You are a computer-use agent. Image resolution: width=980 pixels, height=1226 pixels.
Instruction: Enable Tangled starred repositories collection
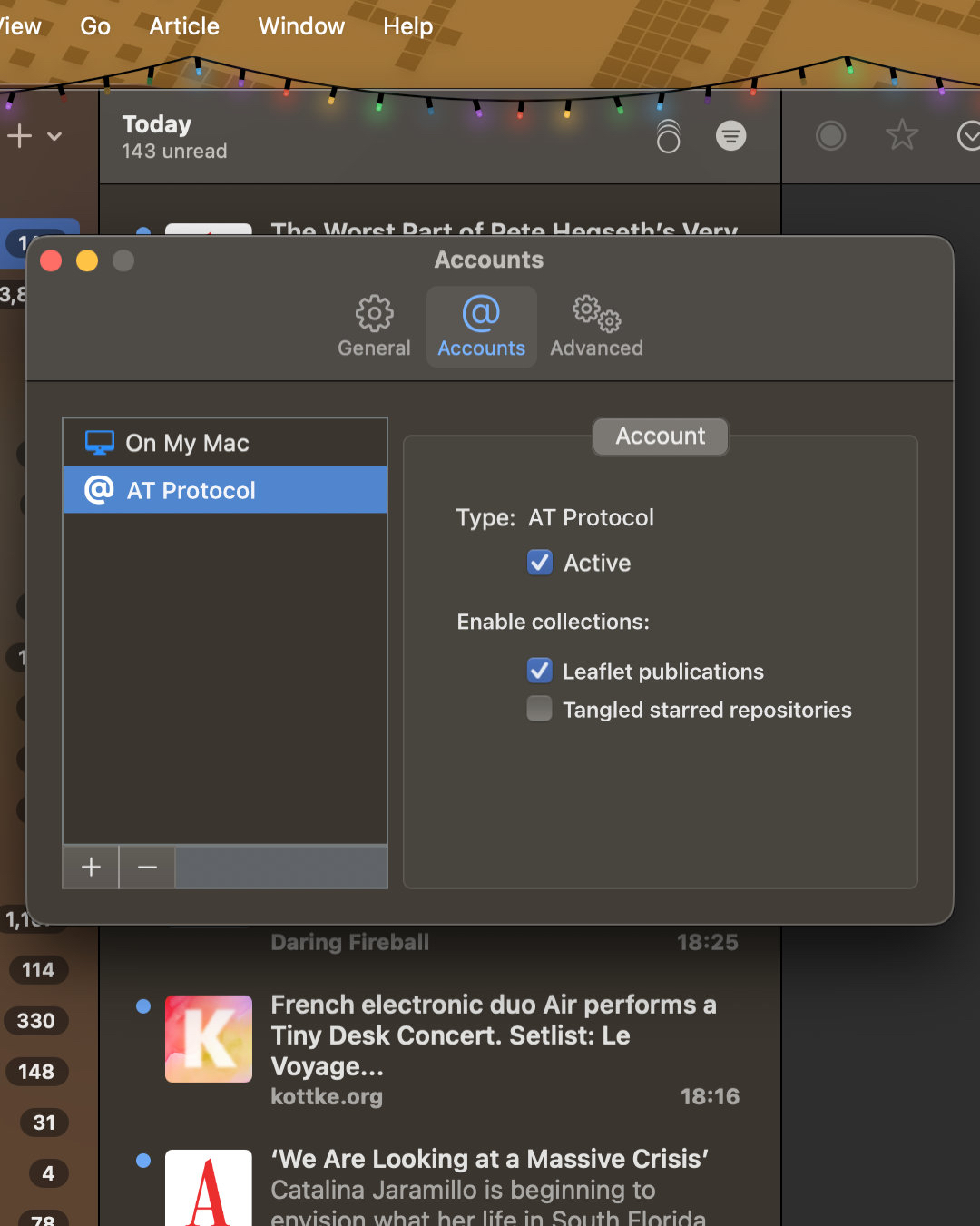540,709
